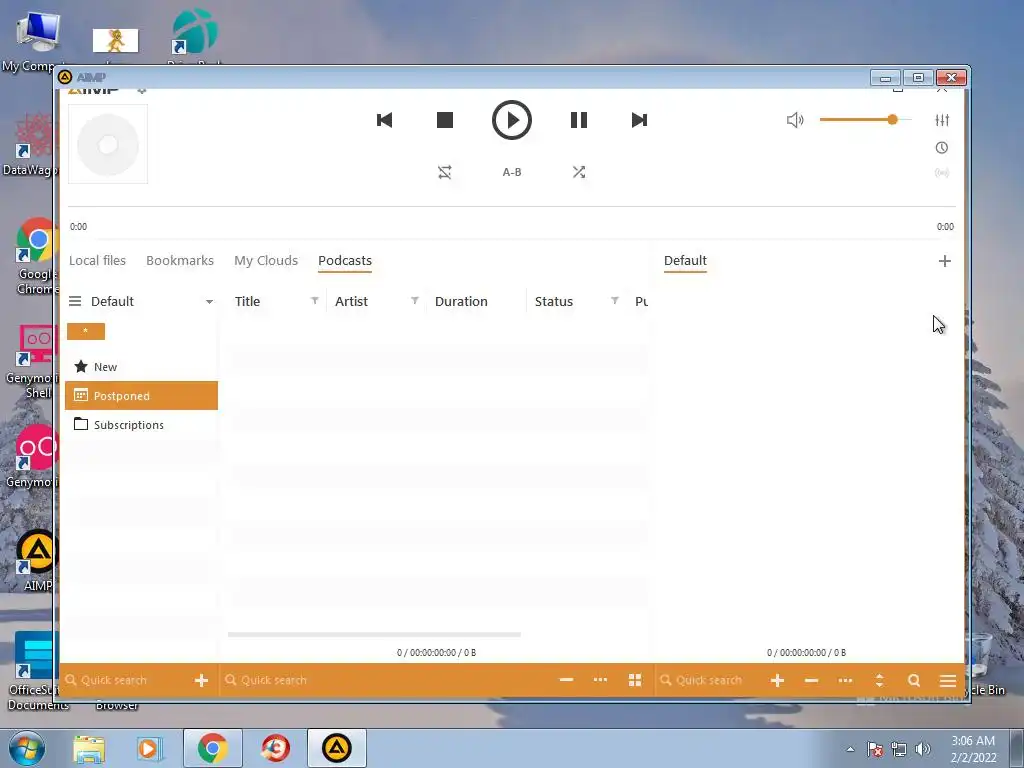Start playback with the round play button
Screen dimensions: 1024x768
point(511,120)
